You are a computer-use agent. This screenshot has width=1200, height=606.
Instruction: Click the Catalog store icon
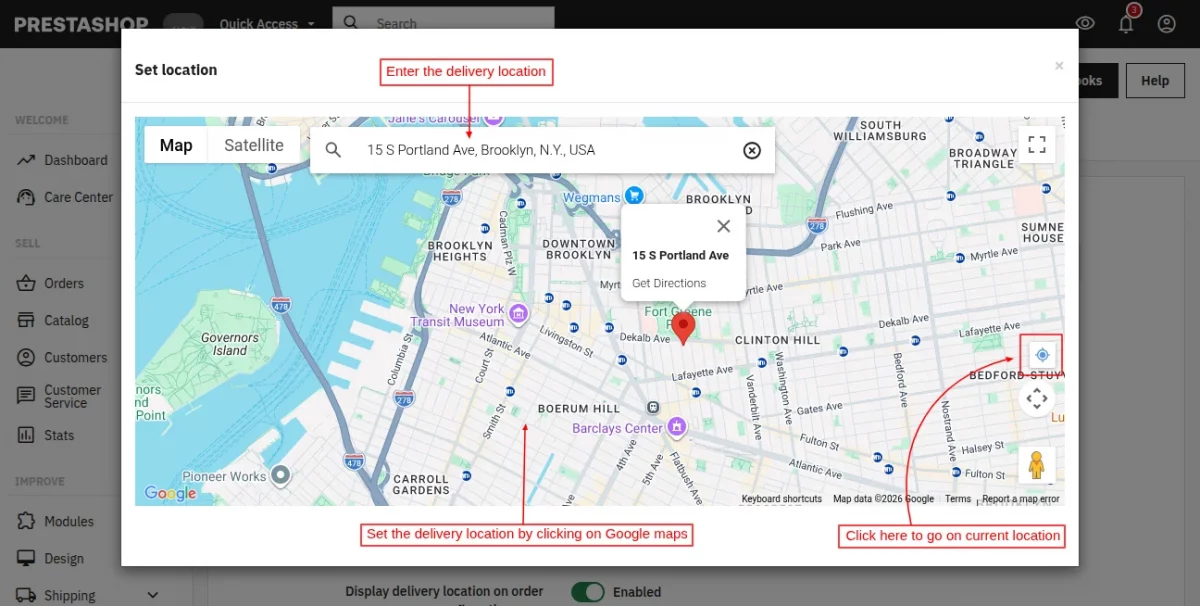point(26,320)
